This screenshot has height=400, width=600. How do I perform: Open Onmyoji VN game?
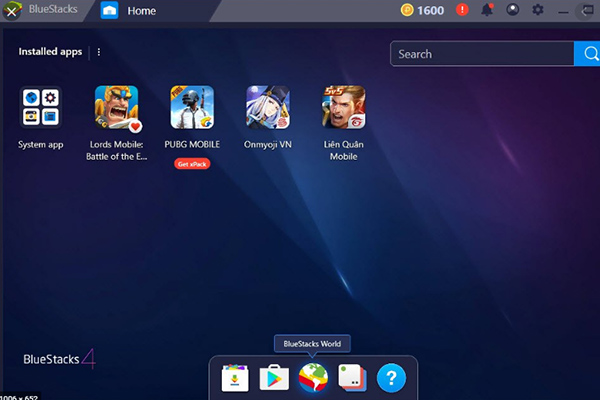coord(268,107)
